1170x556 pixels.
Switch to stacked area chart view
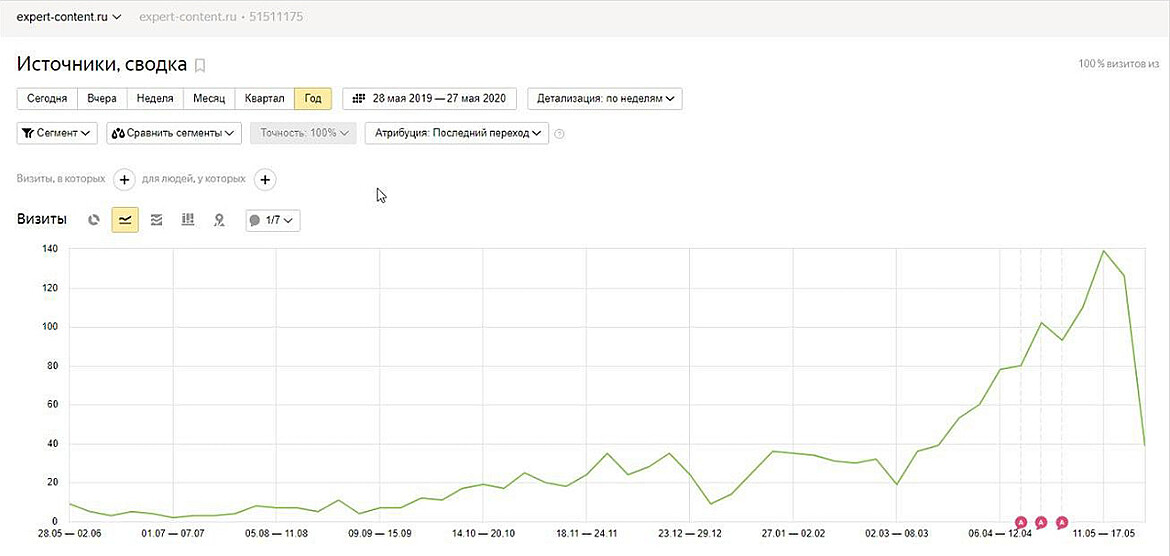[x=156, y=220]
